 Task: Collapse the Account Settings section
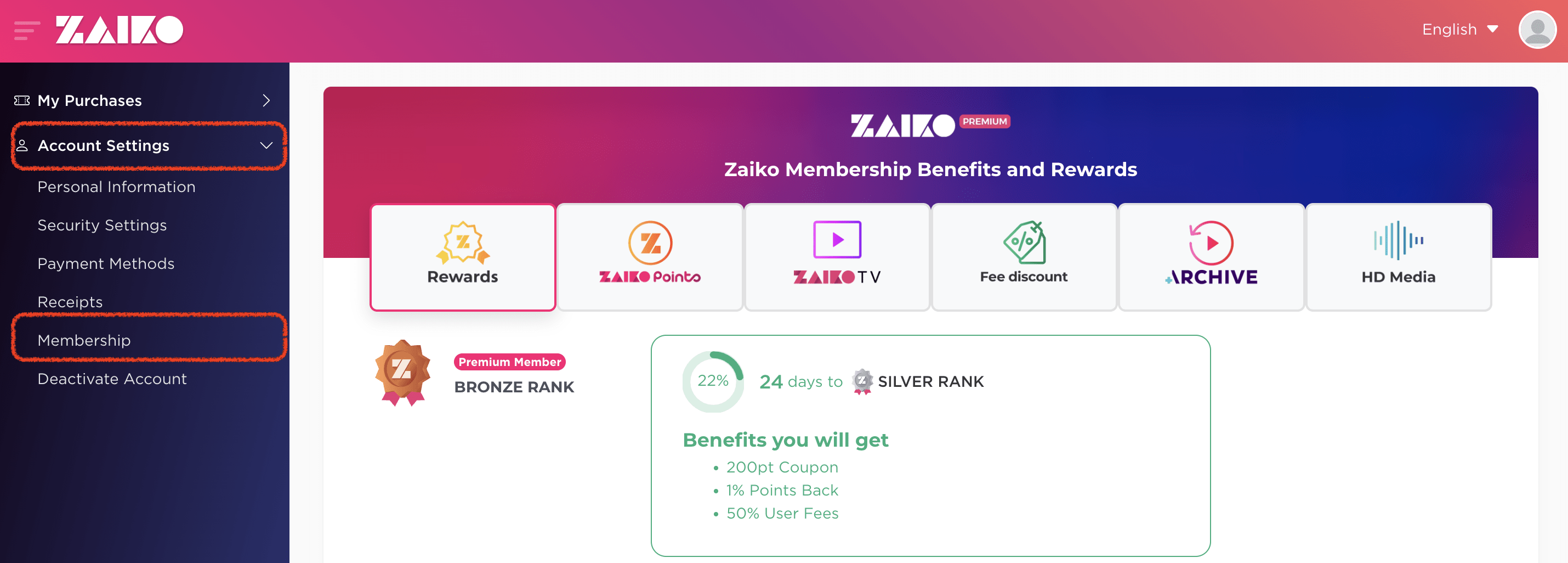(148, 145)
